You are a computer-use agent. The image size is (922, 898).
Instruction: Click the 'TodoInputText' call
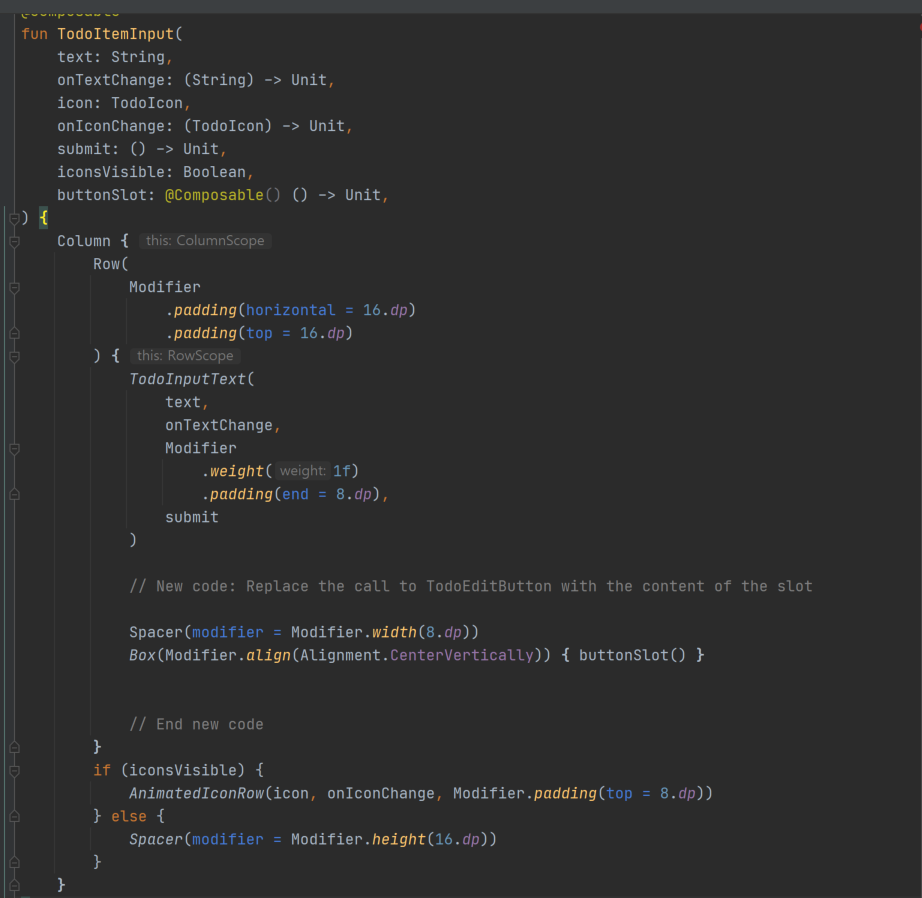[x=188, y=379]
